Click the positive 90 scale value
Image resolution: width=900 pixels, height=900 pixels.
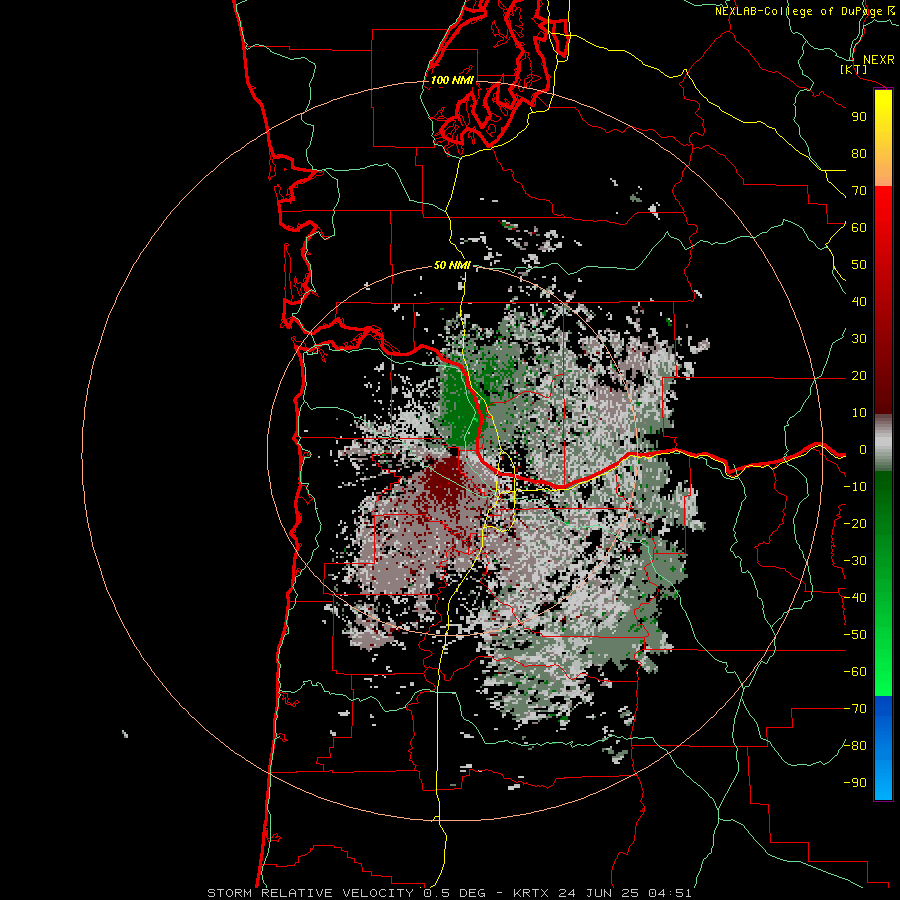859,117
